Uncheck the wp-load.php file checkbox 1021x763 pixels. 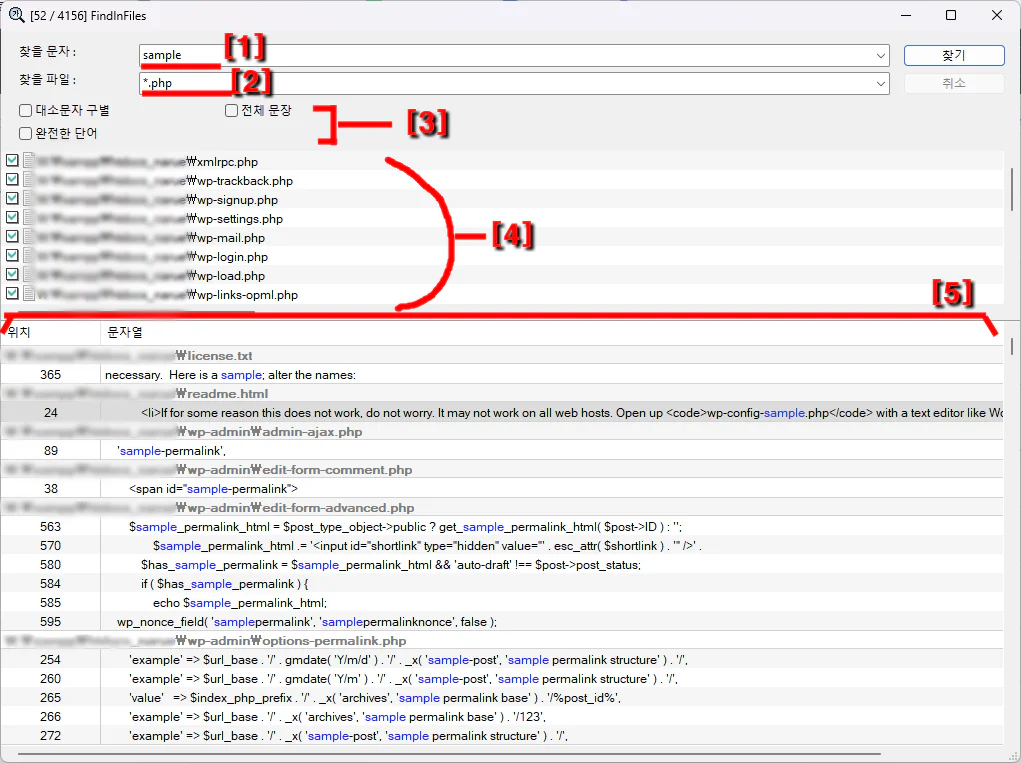(x=12, y=276)
